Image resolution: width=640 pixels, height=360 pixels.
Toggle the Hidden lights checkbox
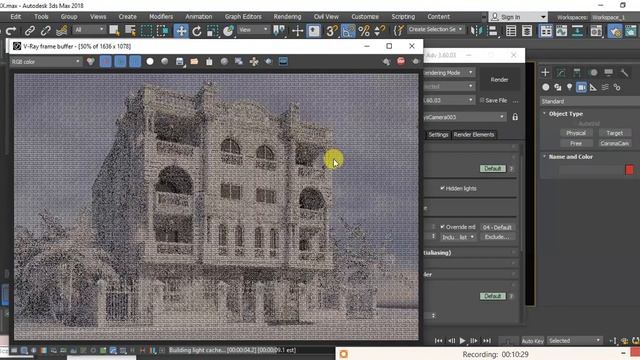point(442,188)
